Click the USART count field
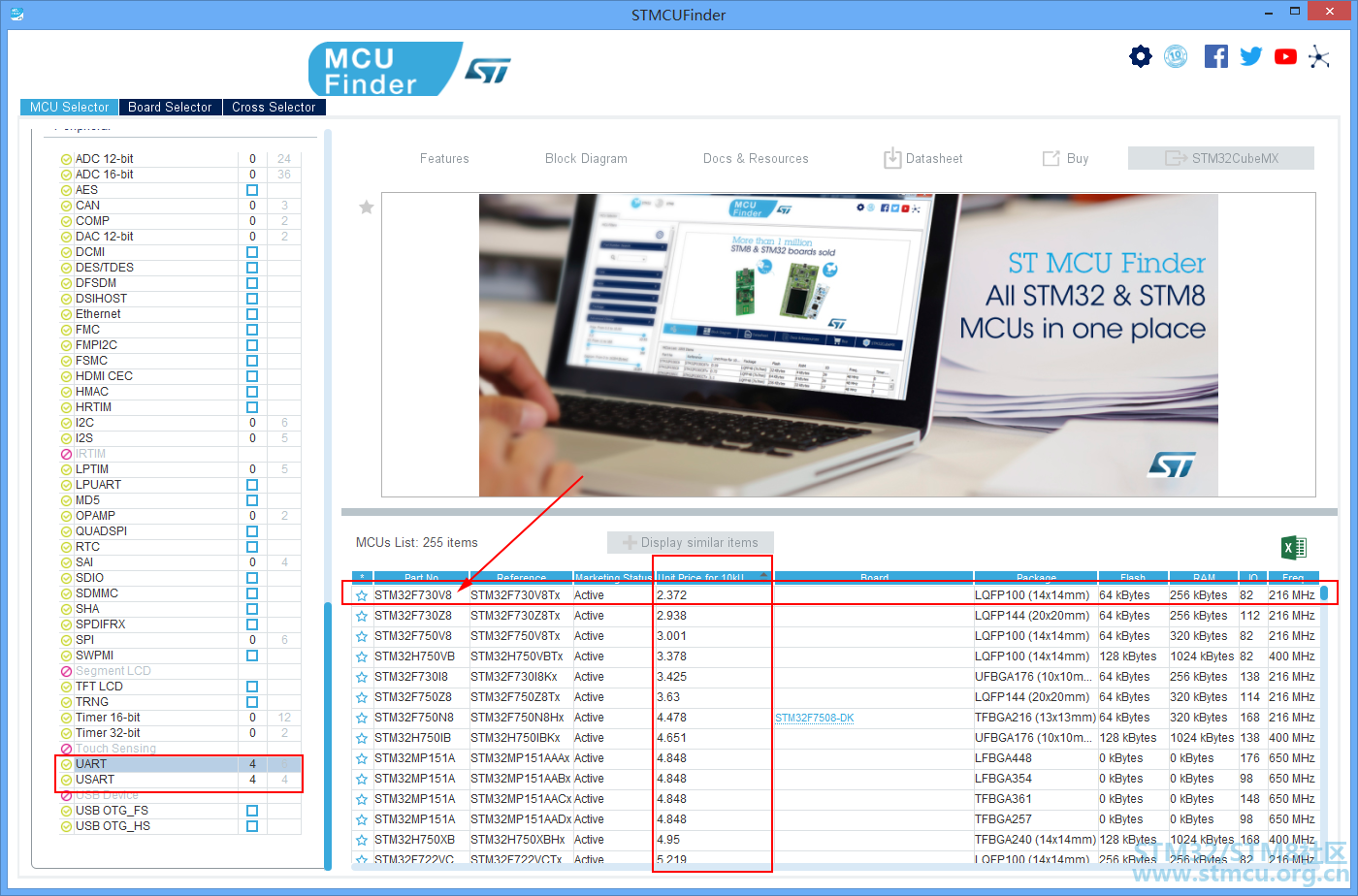1358x896 pixels. (x=252, y=780)
